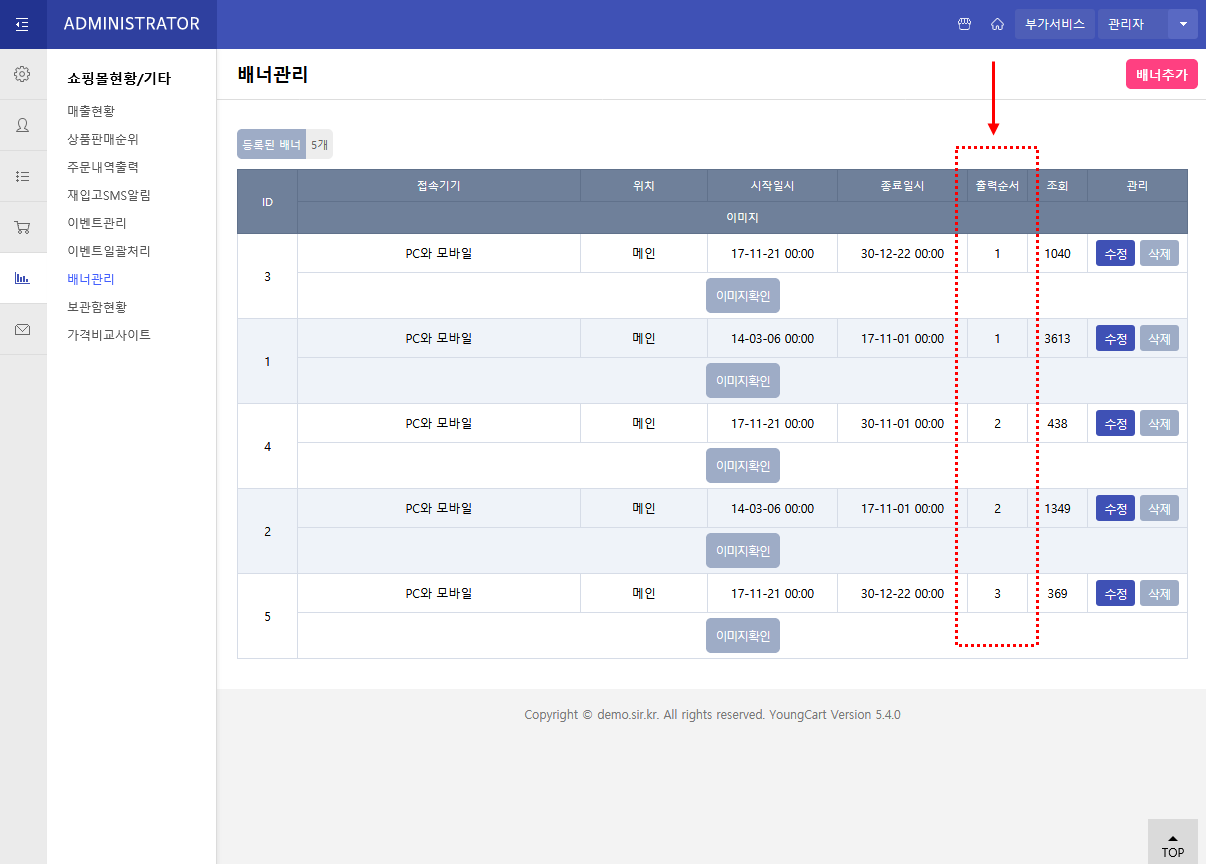This screenshot has width=1206, height=864.
Task: Open 매출현황 in the side menu
Action: click(91, 111)
